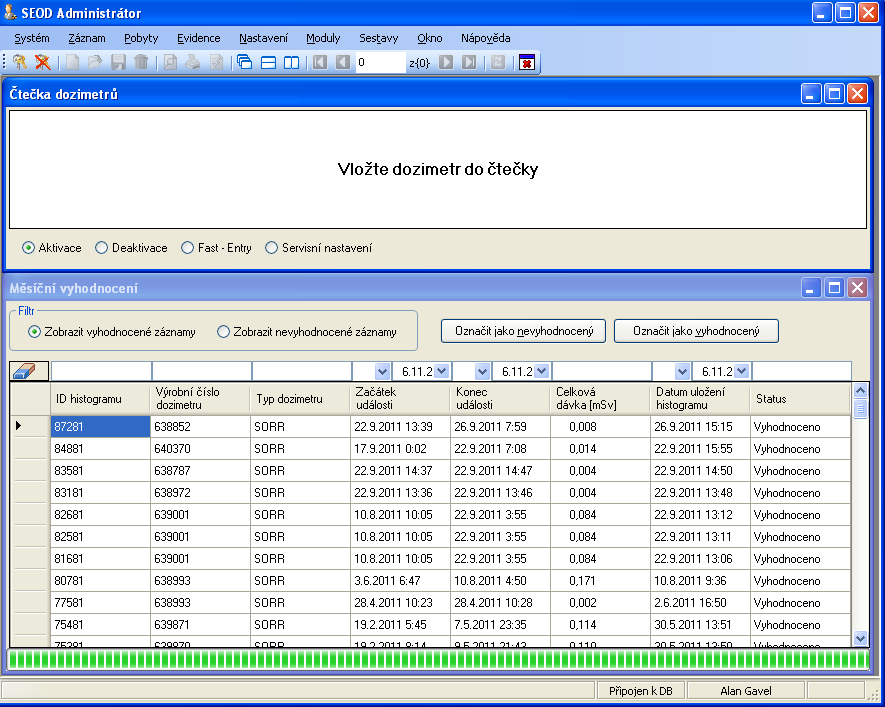885x707 pixels.
Task: Sort by ID histogramu column header
Action: 100,398
